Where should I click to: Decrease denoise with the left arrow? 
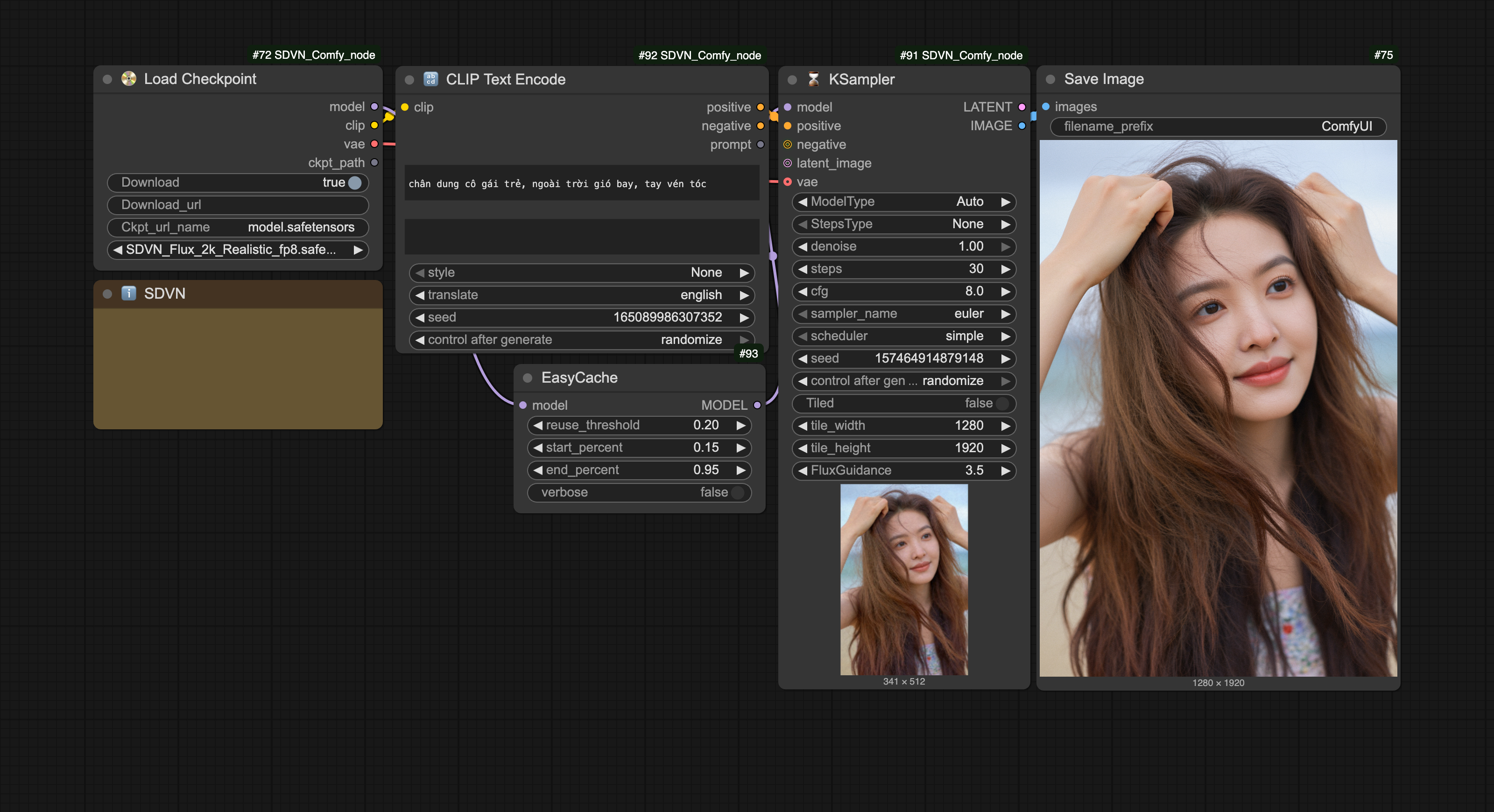803,247
